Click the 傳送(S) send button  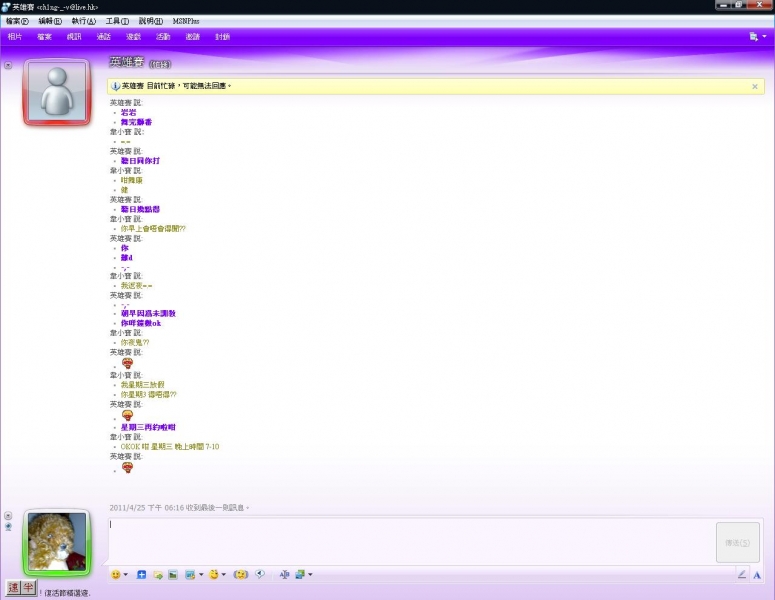(737, 543)
